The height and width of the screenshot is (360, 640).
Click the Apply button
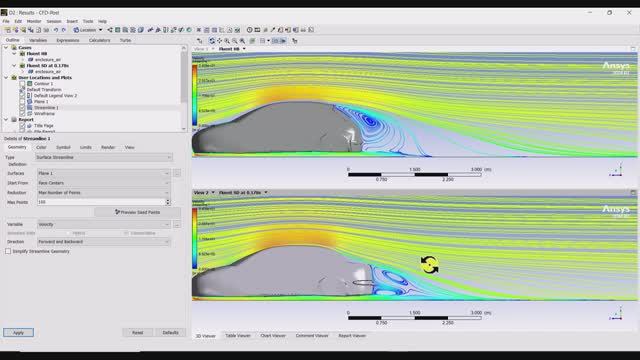click(x=18, y=333)
